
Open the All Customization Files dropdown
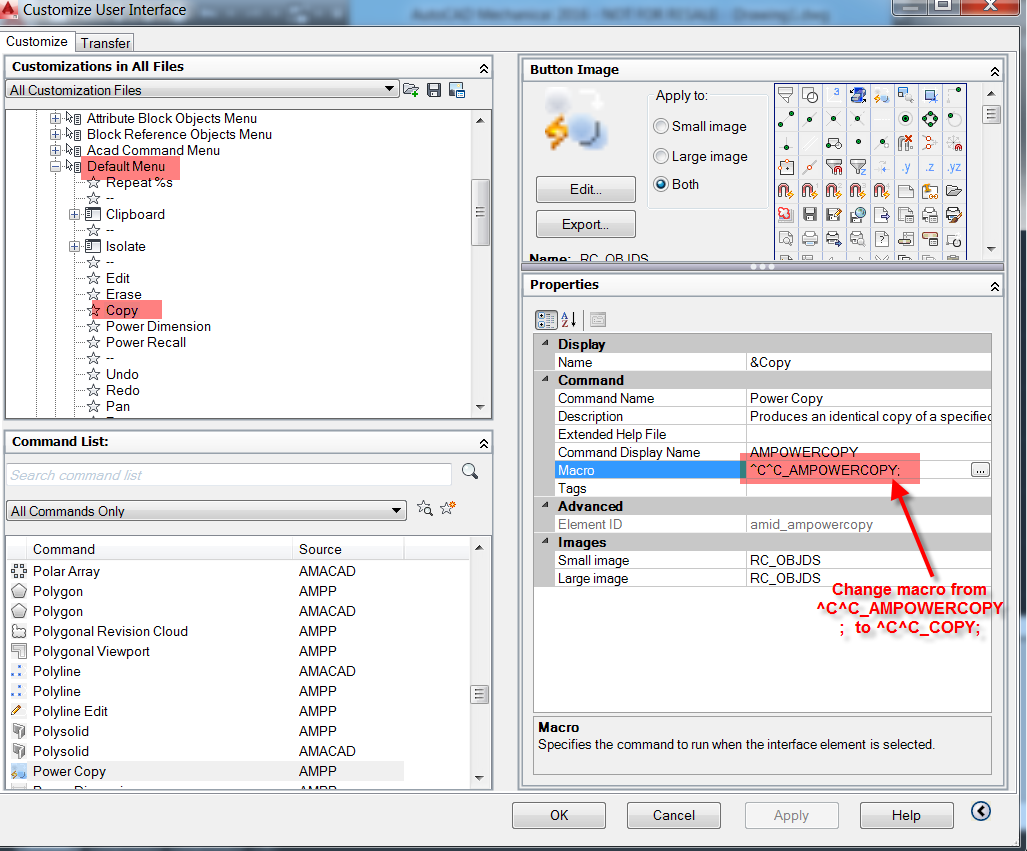pyautogui.click(x=391, y=88)
